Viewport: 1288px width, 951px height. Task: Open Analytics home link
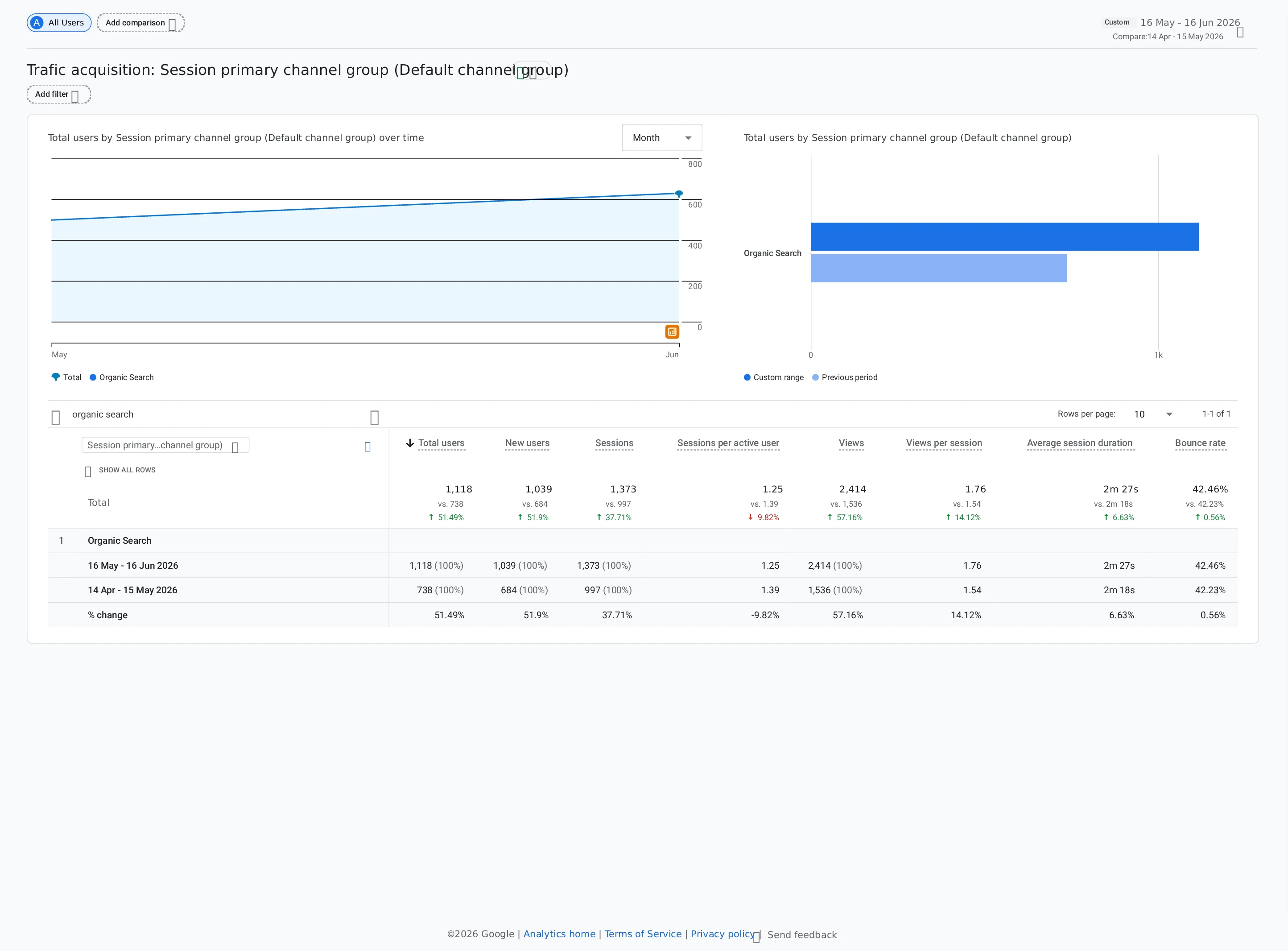coord(559,934)
